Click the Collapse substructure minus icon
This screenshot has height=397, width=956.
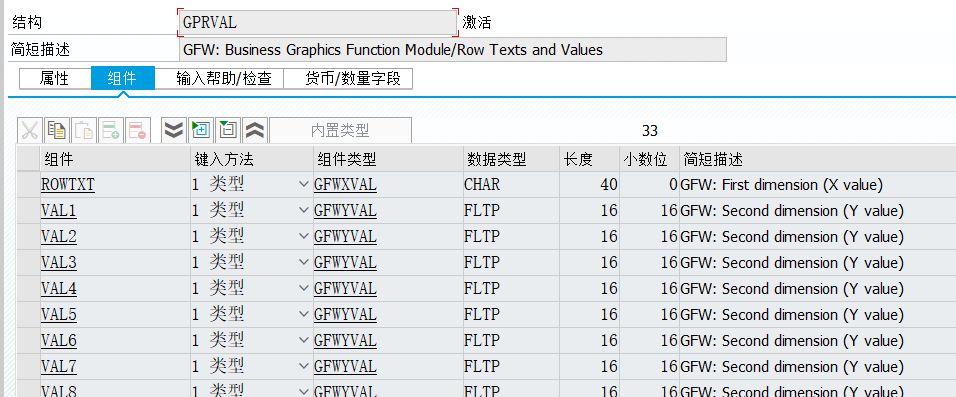(228, 130)
